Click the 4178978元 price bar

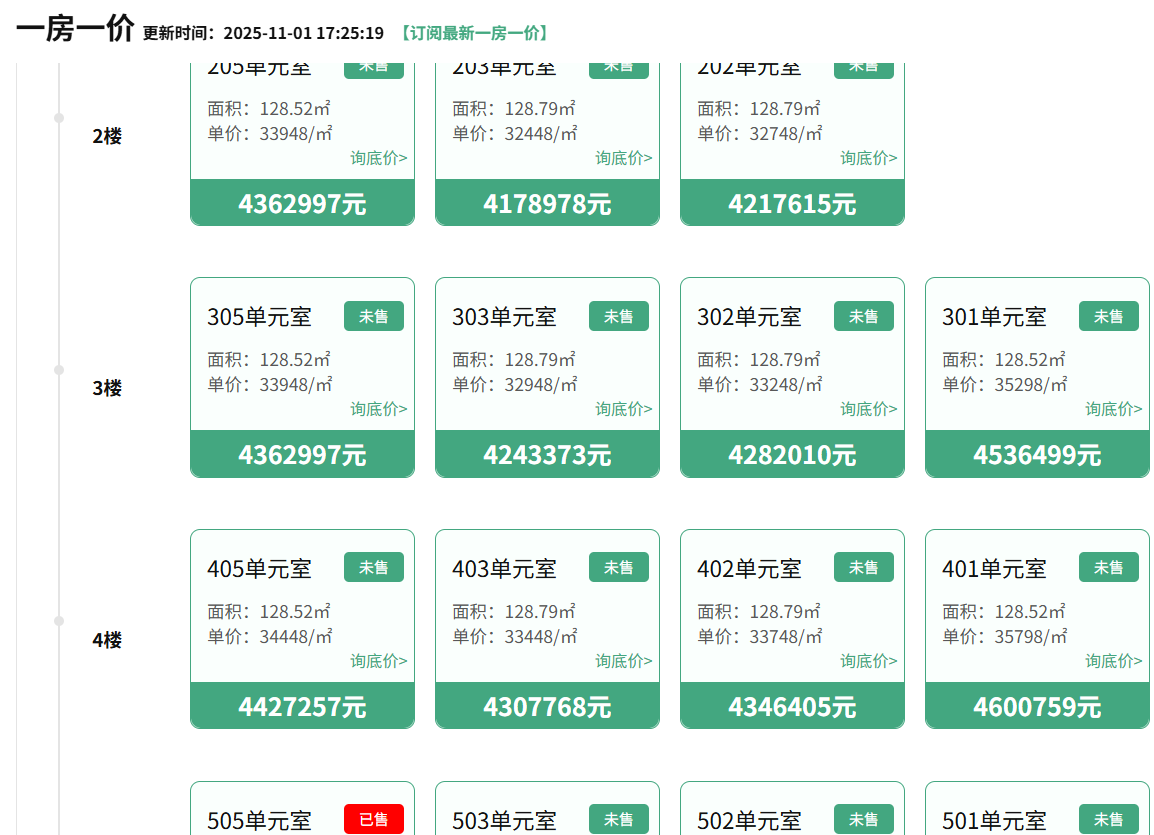pyautogui.click(x=547, y=204)
